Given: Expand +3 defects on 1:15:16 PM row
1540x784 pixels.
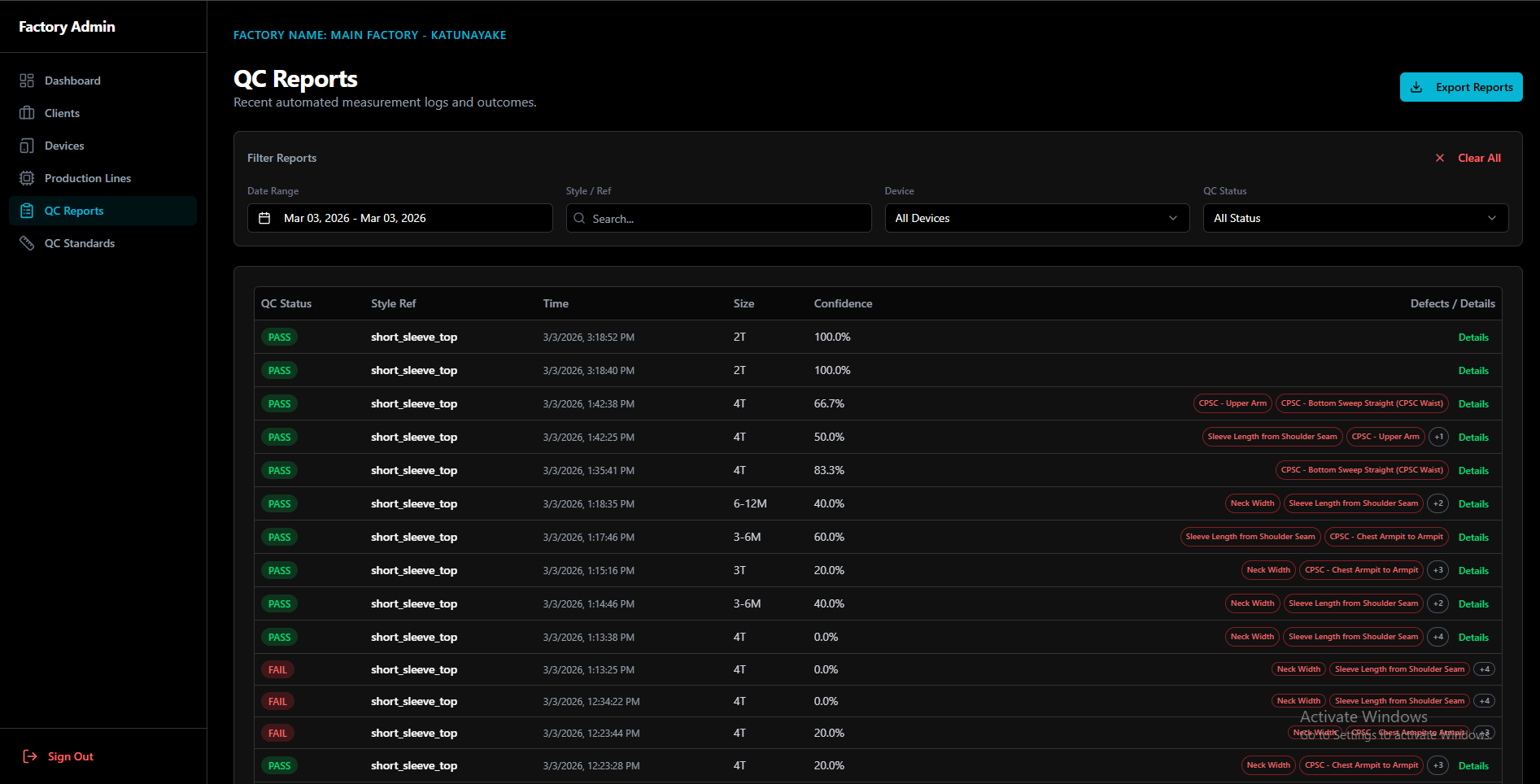Looking at the screenshot, I should click(1438, 570).
